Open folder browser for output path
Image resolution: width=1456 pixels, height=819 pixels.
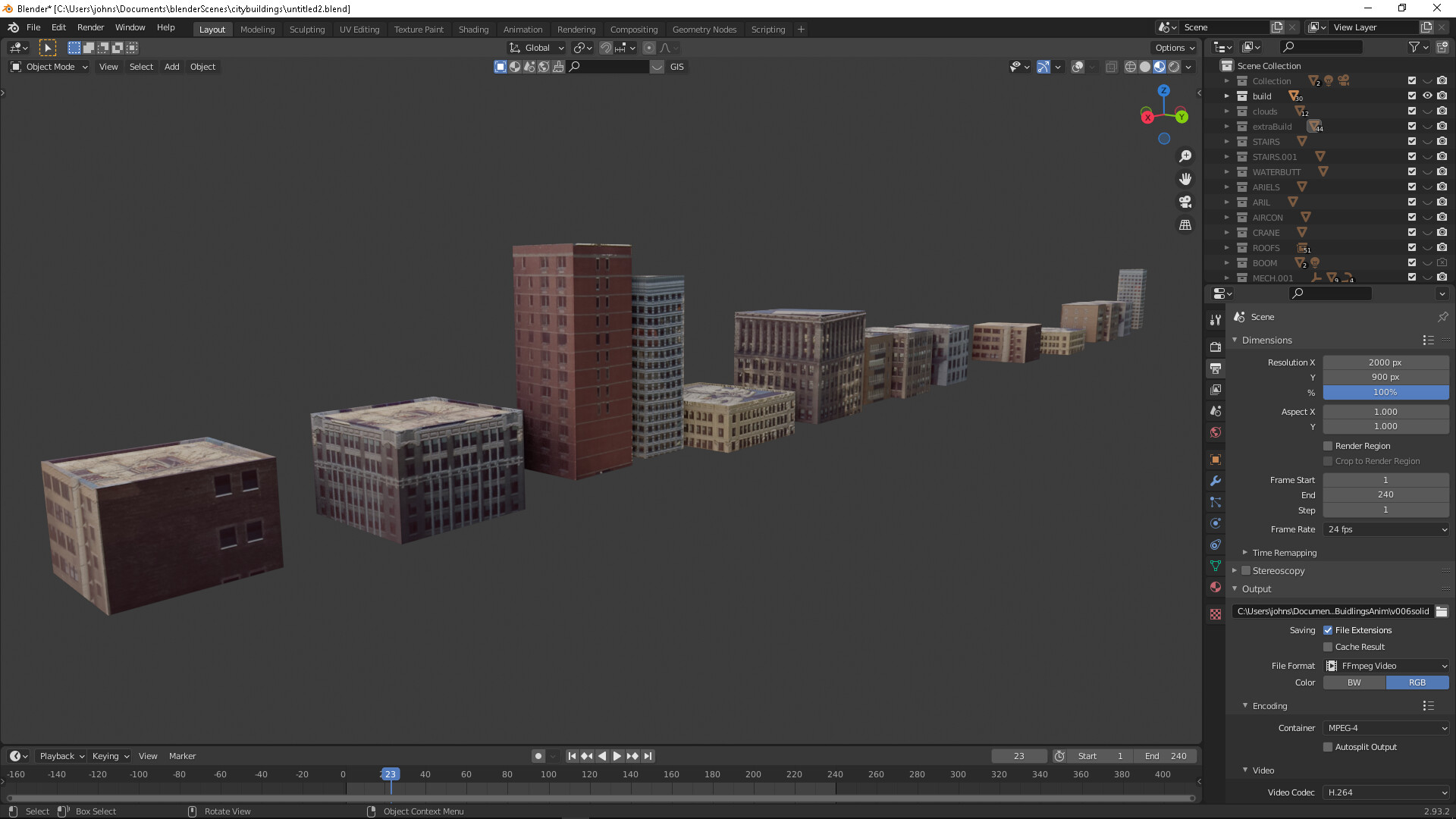click(1442, 611)
